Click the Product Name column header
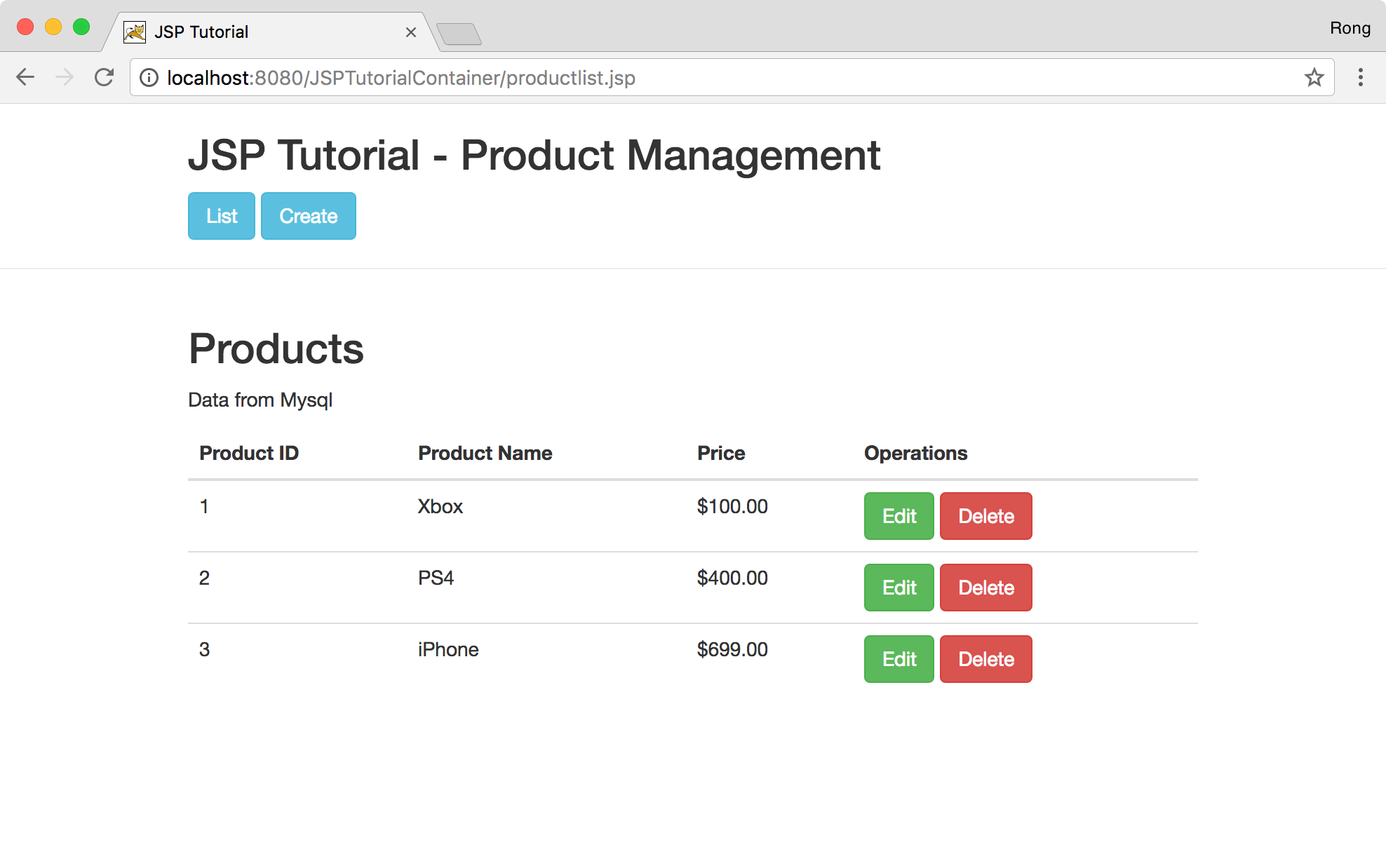1386x868 pixels. 485,453
